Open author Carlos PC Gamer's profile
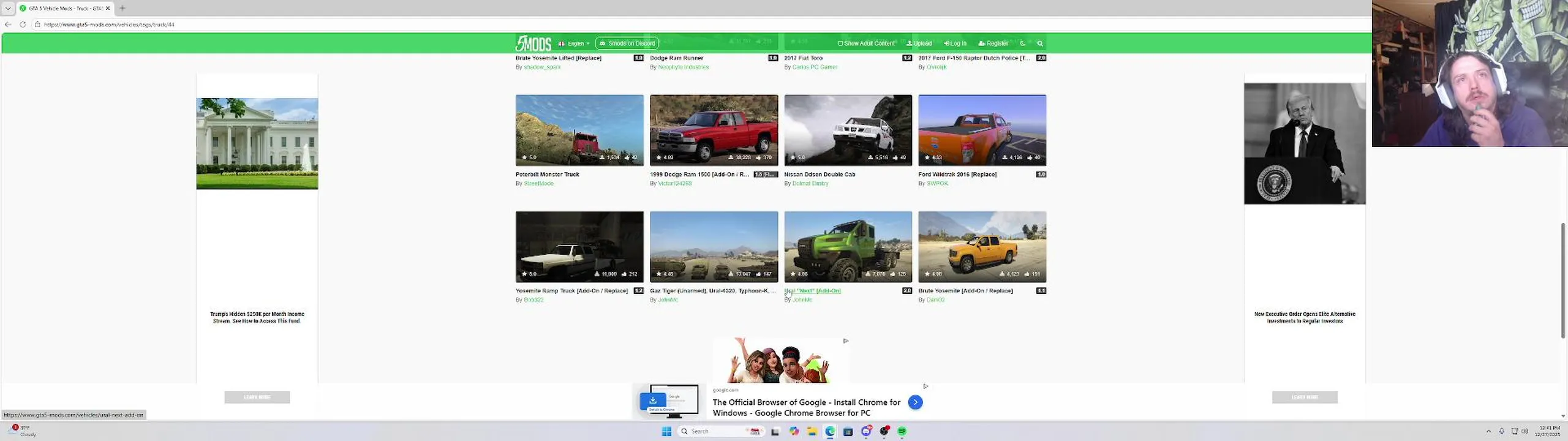1568x441 pixels. pos(815,67)
